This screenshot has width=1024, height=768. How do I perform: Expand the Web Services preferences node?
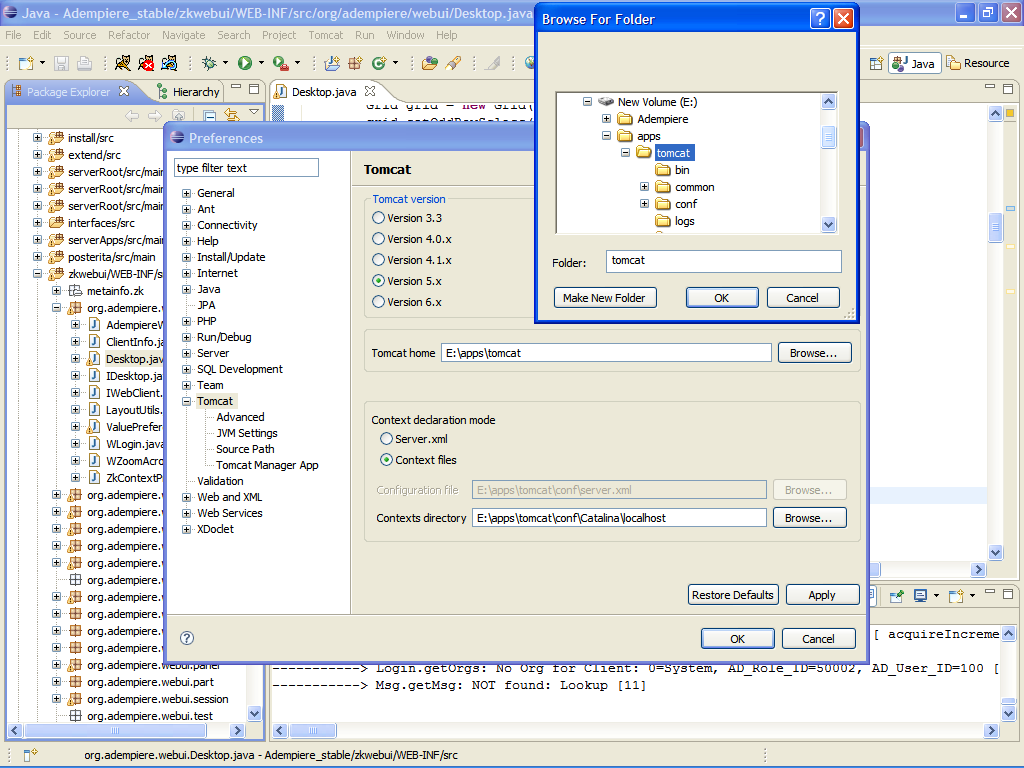187,513
